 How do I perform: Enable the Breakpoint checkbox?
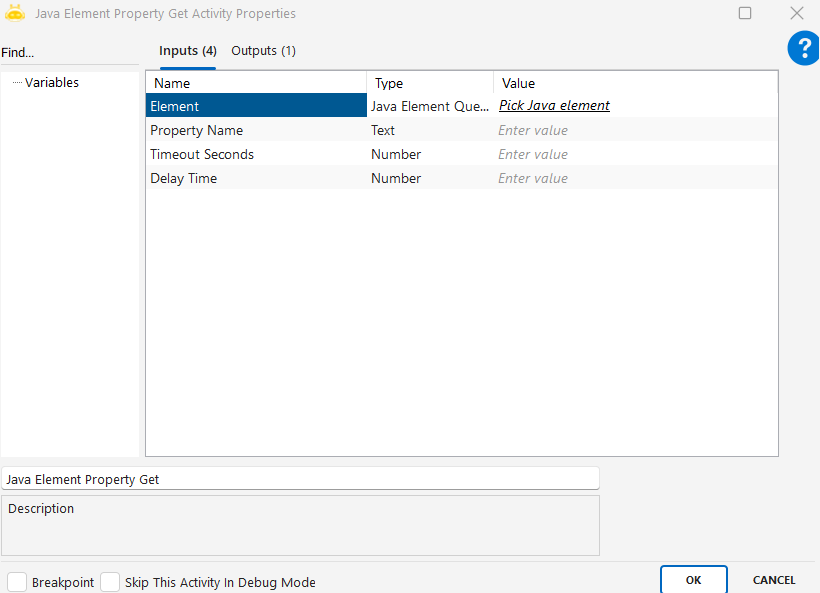click(17, 582)
